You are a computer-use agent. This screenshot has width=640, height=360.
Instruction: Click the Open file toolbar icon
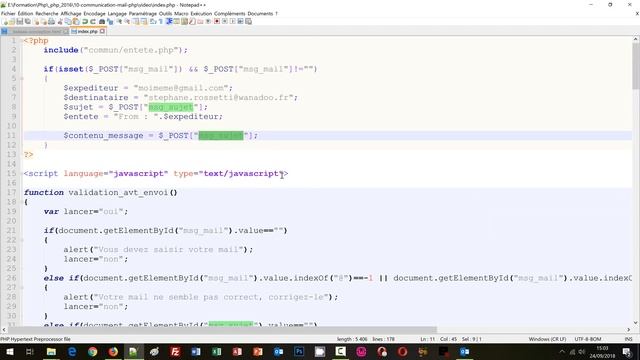coord(12,21)
